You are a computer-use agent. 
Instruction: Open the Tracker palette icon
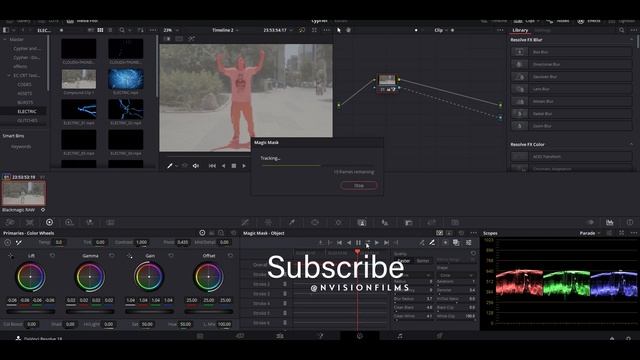[x=338, y=222]
